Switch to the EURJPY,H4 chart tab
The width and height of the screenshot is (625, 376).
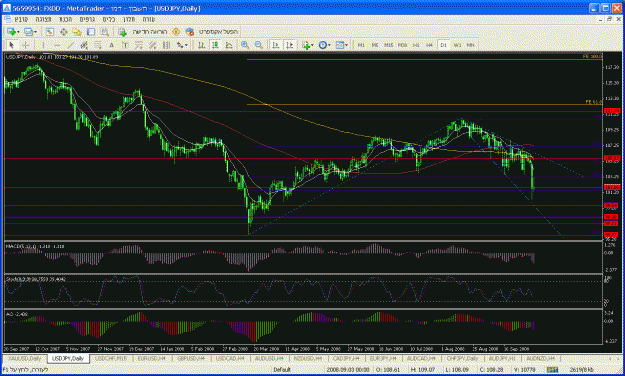click(383, 359)
